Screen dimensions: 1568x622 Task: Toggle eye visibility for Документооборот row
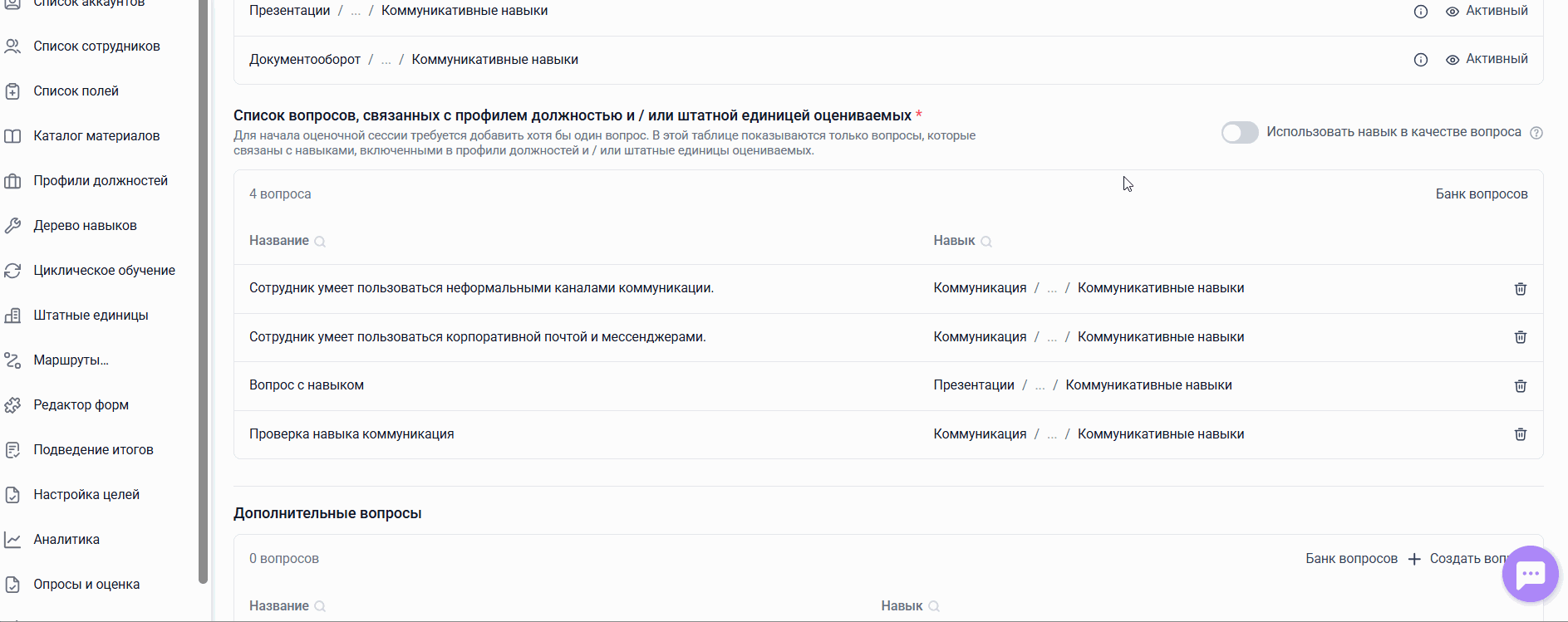(1452, 60)
